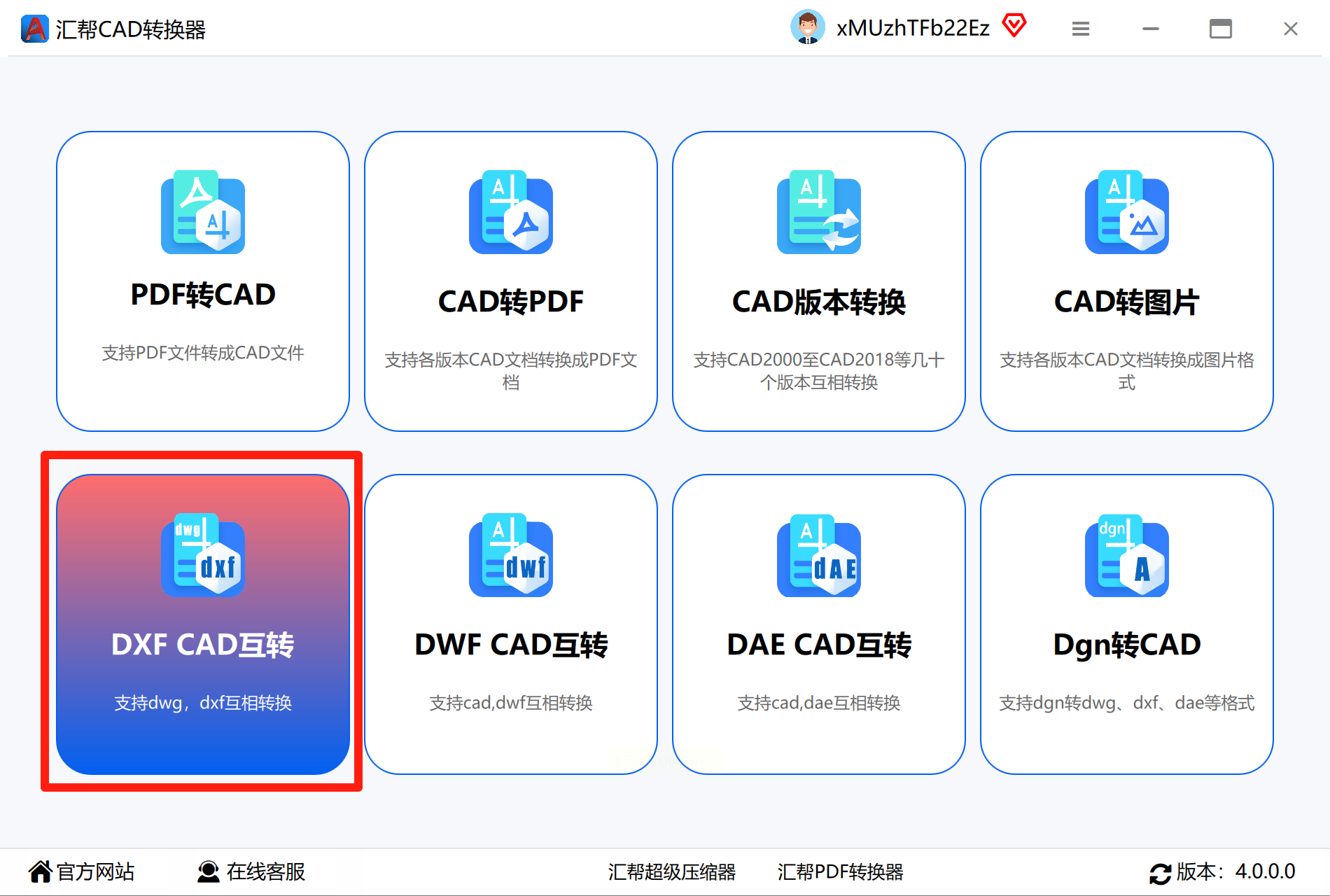Open the DAE CAD互转 icon
Screen dimensions: 1330x896
[819, 555]
